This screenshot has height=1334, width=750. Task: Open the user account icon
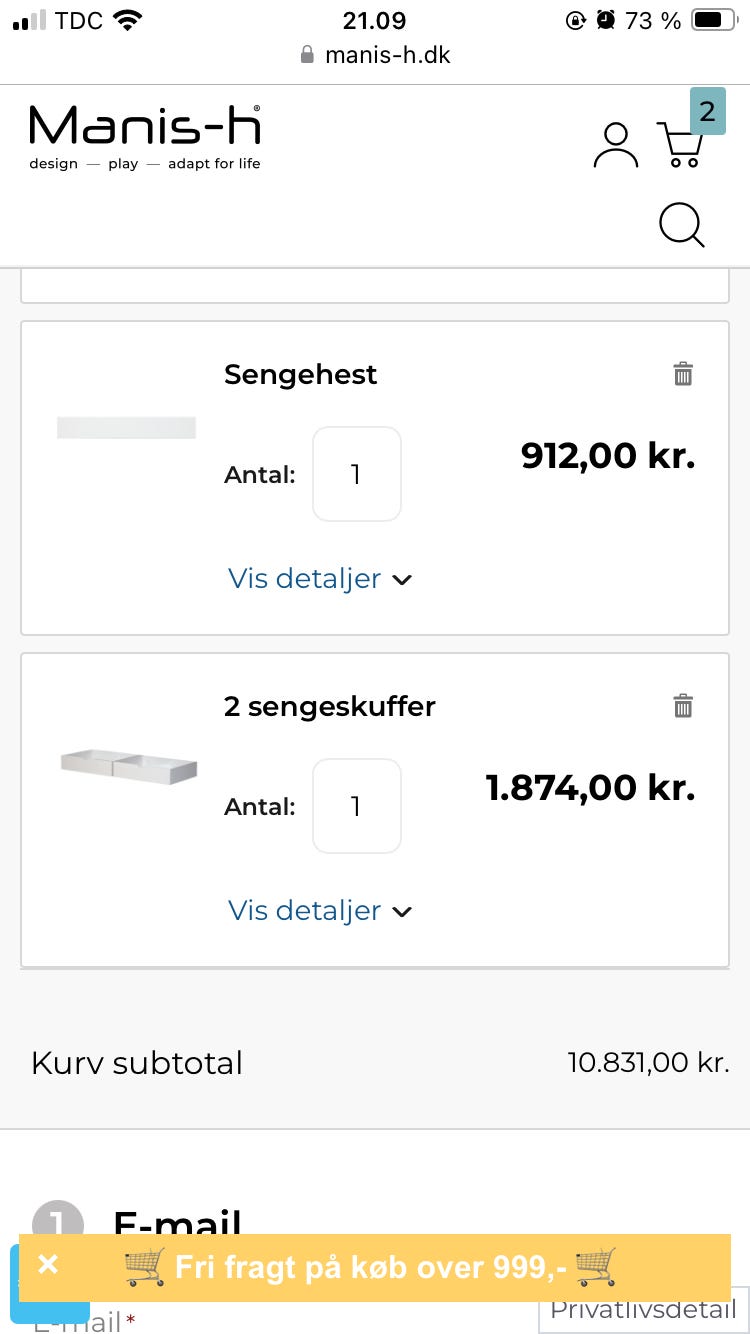pos(615,145)
